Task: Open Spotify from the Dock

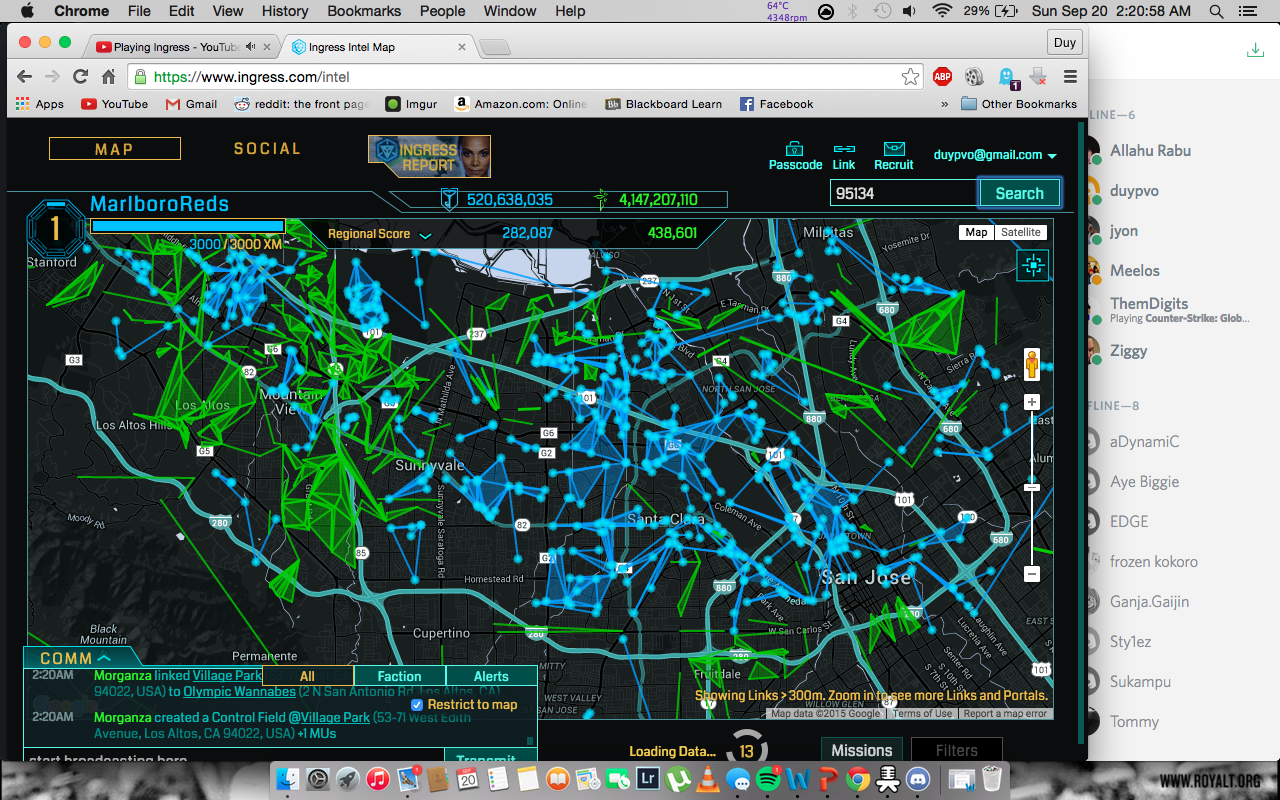Action: tap(768, 778)
